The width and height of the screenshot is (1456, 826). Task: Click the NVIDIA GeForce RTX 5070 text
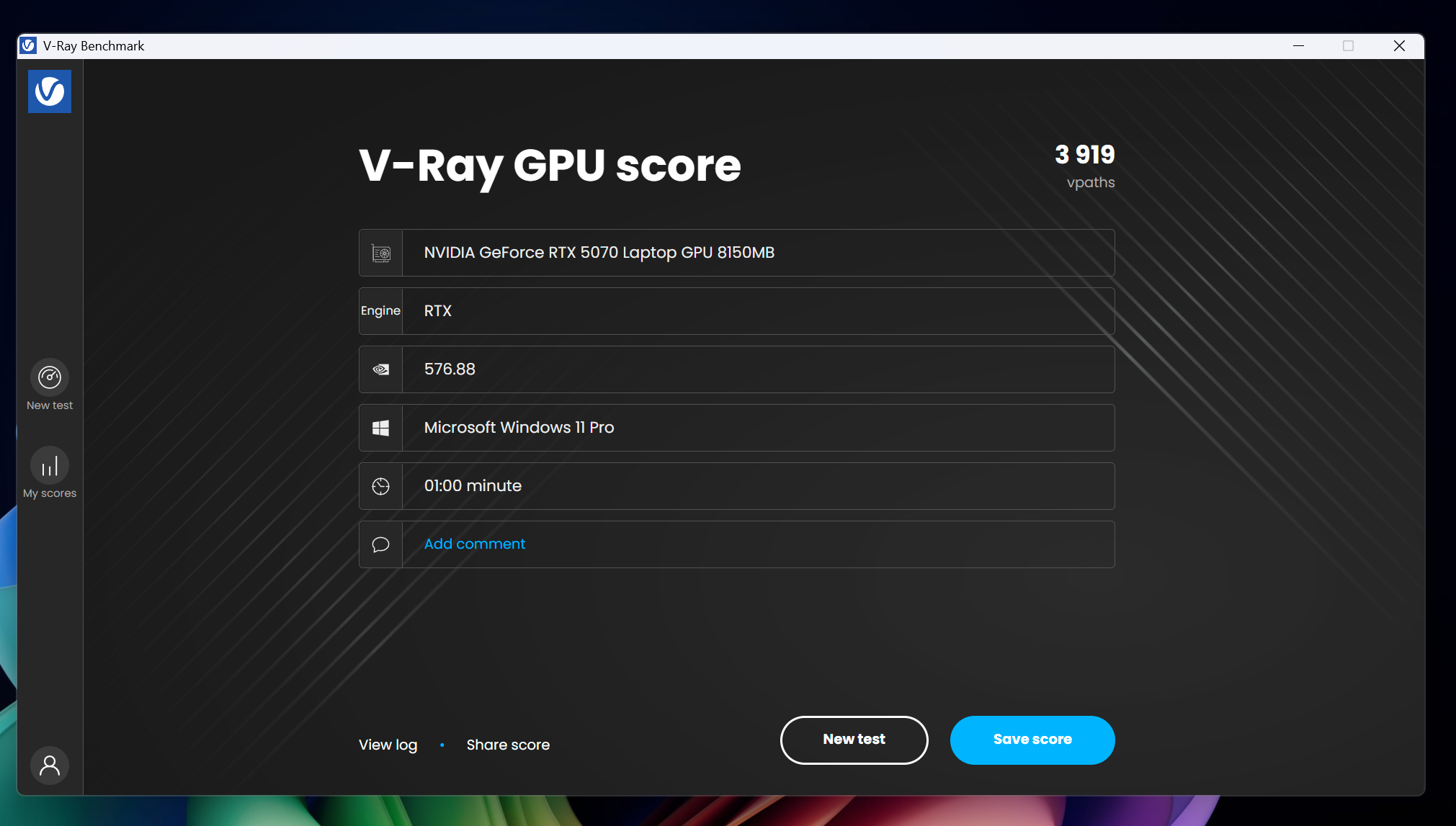pyautogui.click(x=599, y=252)
